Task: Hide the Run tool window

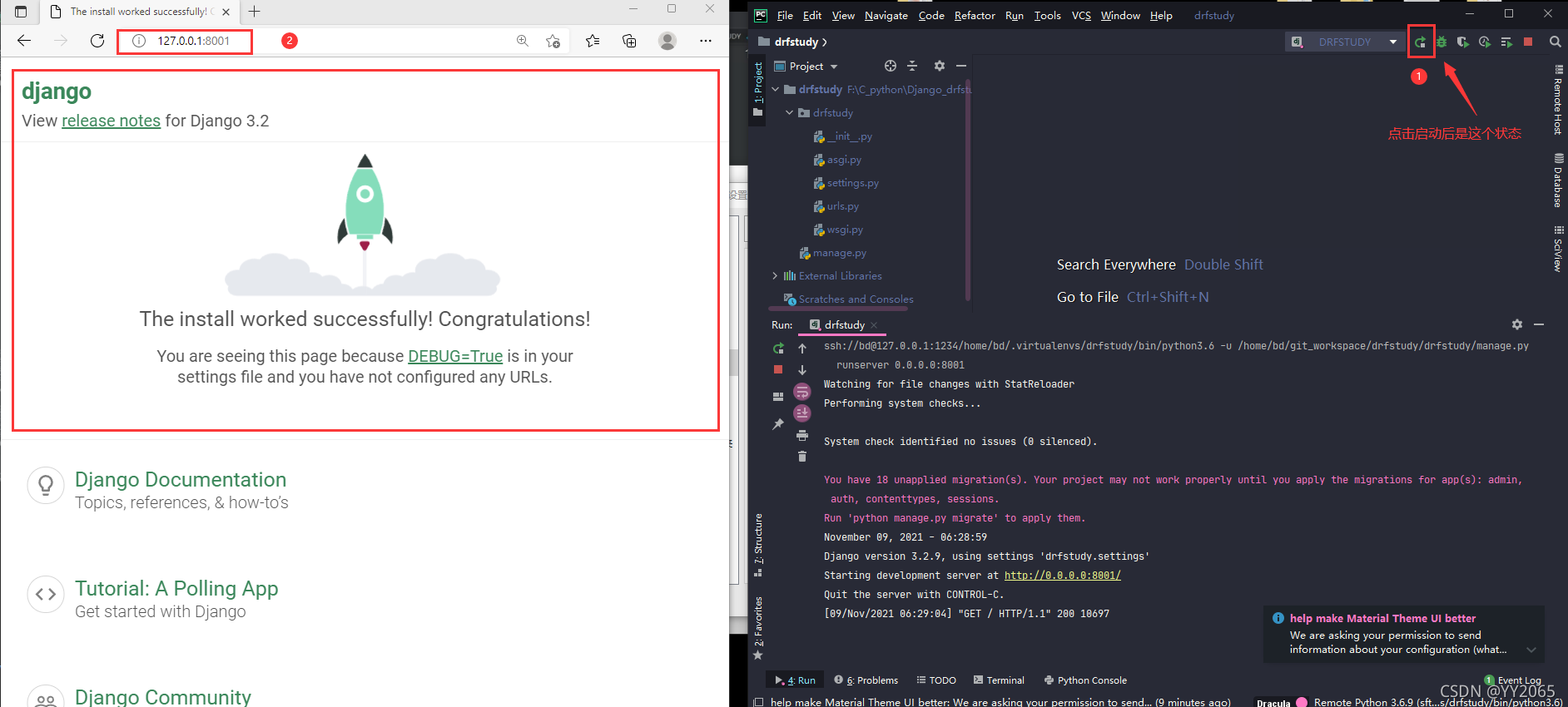Action: point(1539,324)
